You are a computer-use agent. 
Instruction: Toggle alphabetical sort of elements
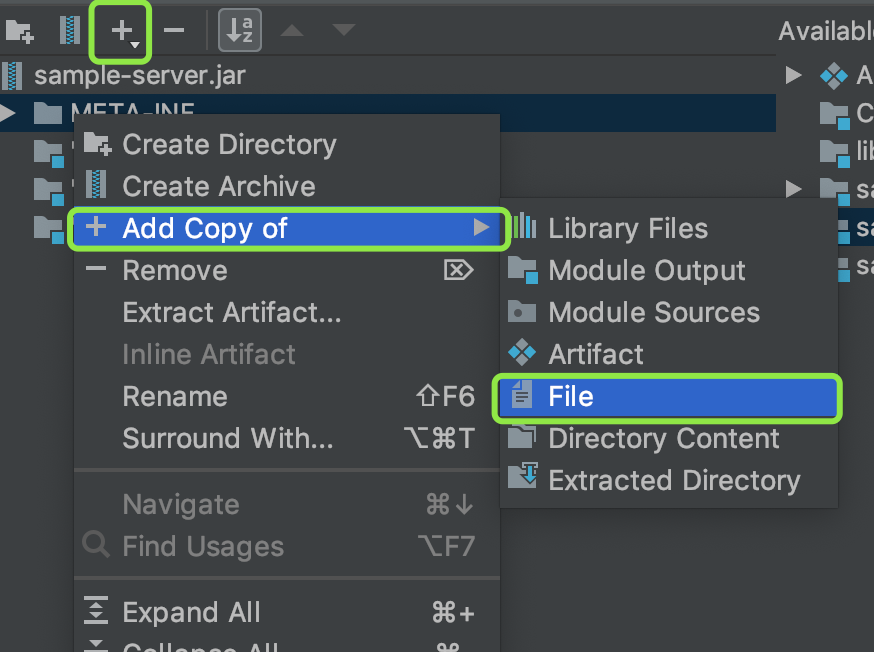pos(240,31)
